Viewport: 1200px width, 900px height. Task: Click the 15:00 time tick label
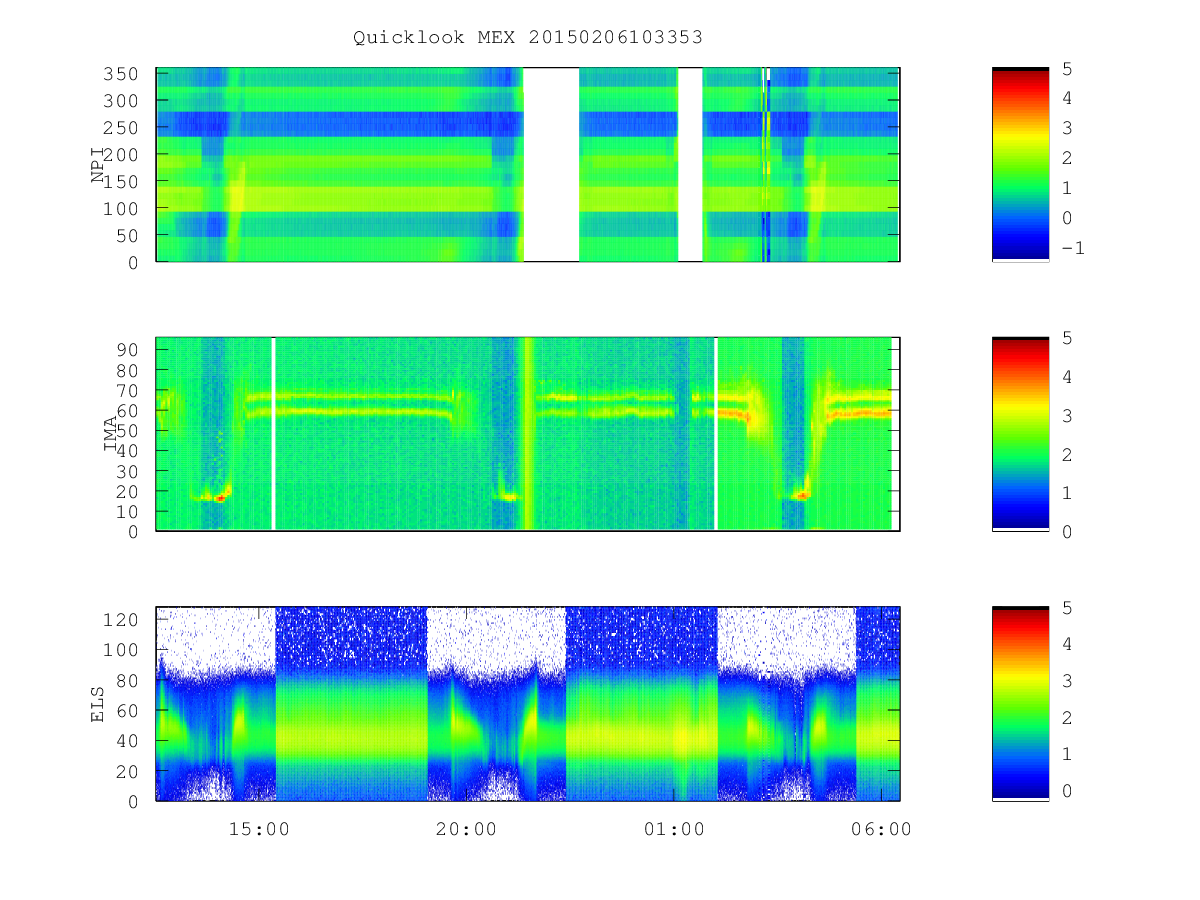pos(259,829)
